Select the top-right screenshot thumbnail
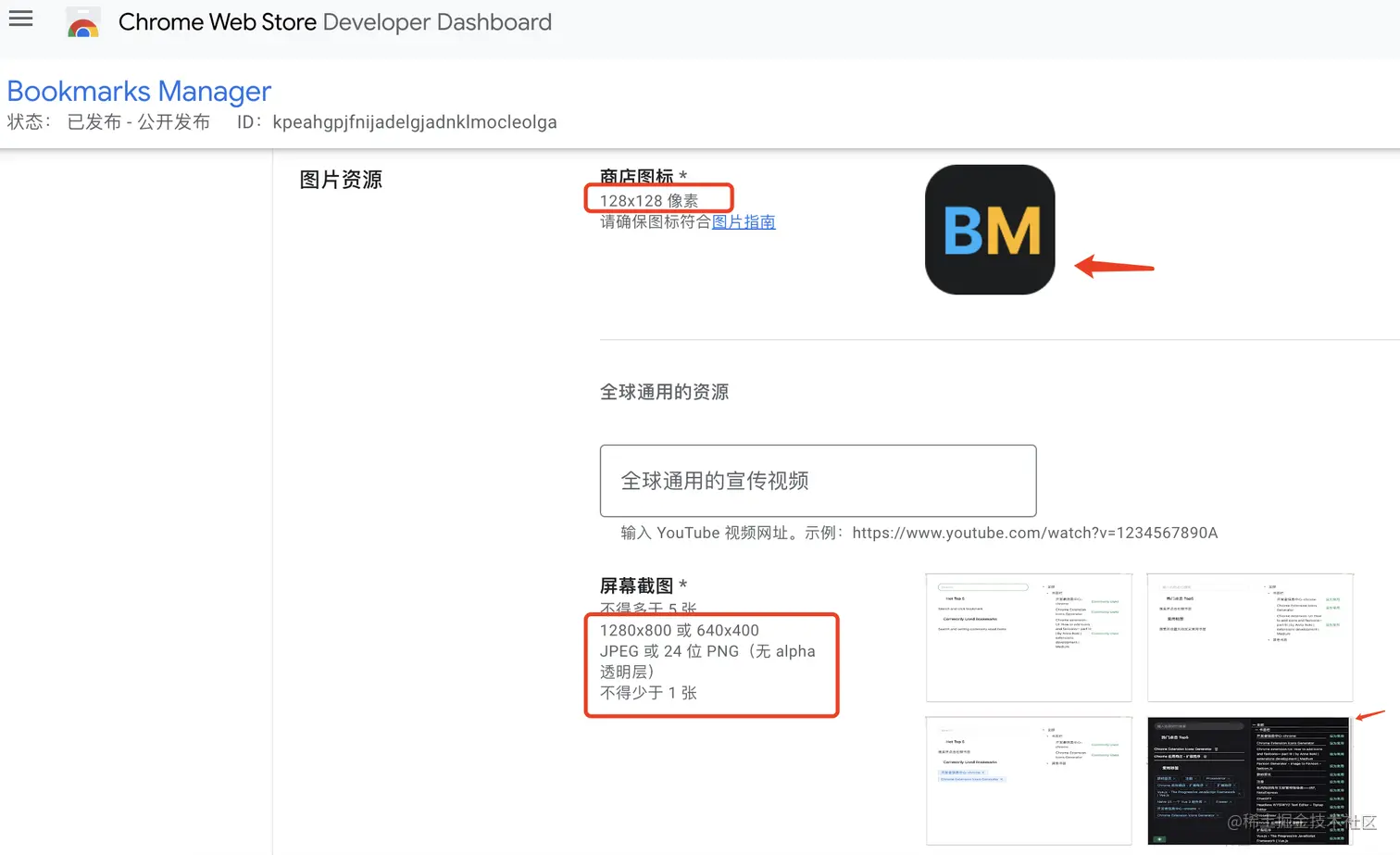 pyautogui.click(x=1250, y=637)
